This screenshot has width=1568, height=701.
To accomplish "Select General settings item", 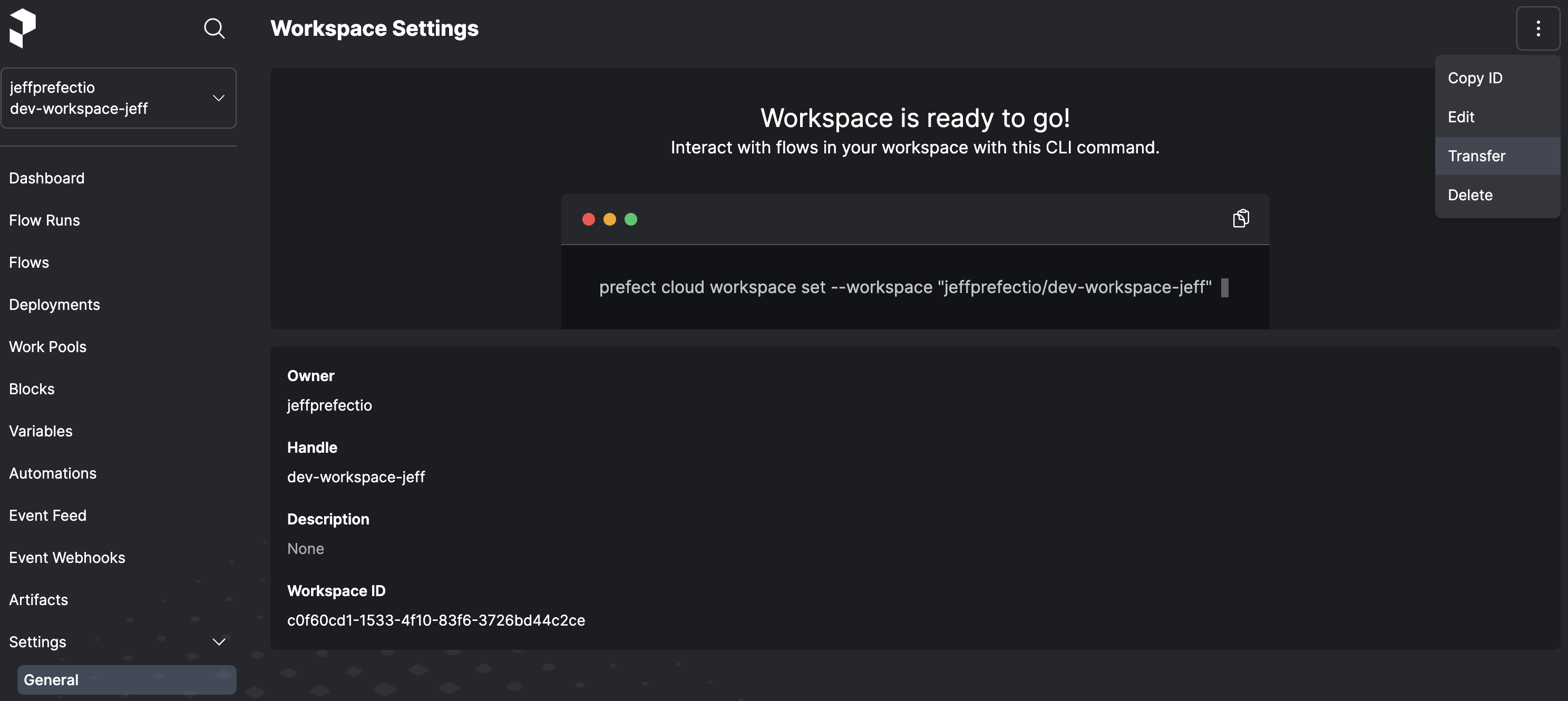I will [x=126, y=680].
